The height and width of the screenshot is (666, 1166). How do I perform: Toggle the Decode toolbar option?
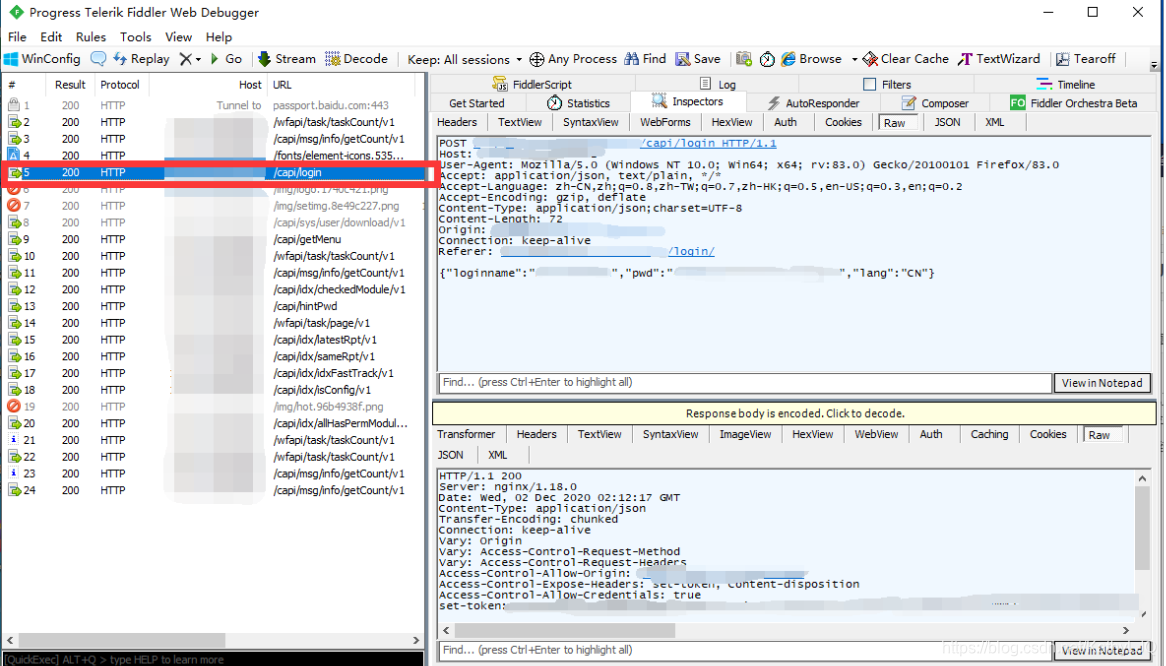[x=356, y=59]
